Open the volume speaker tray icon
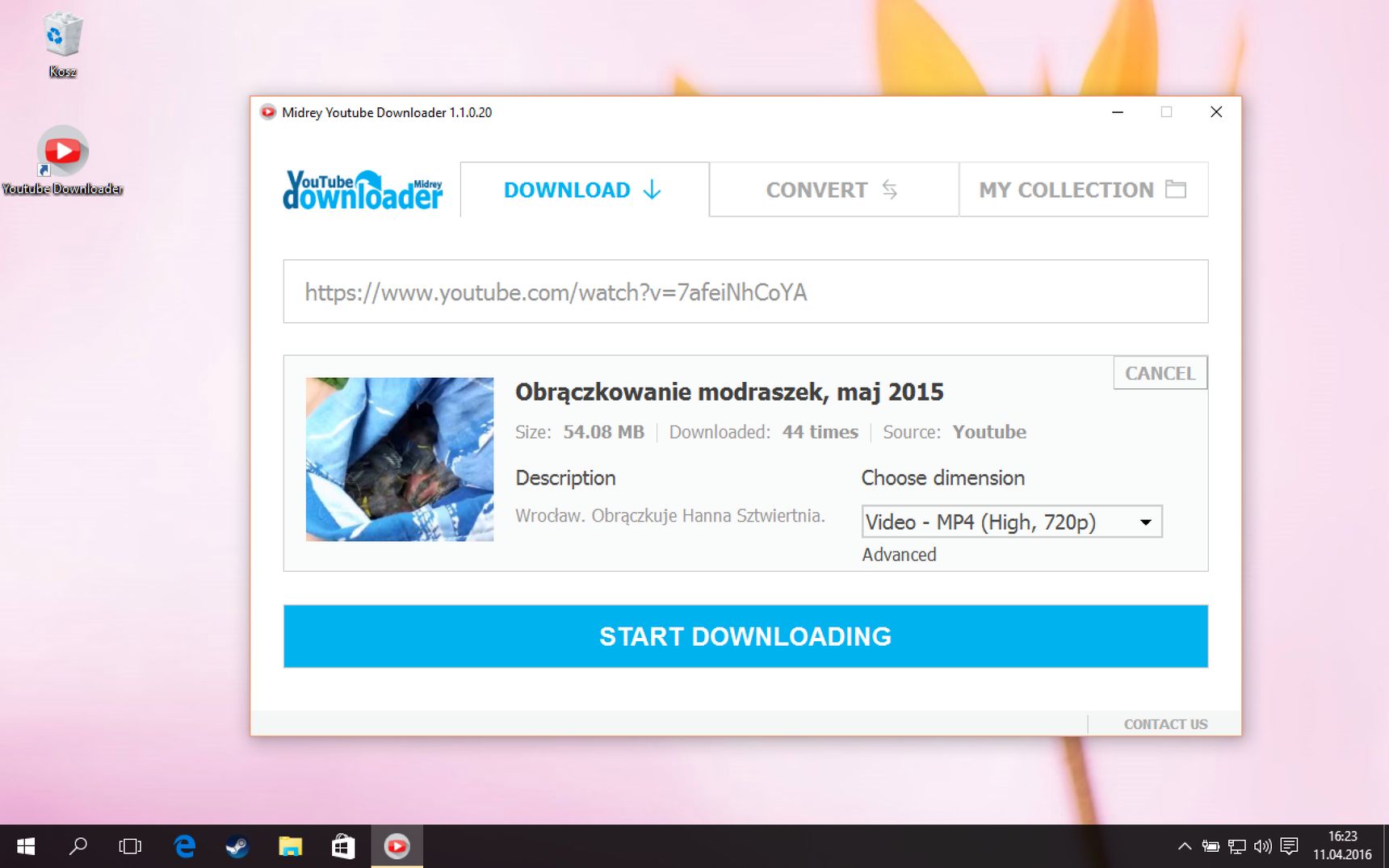This screenshot has height=868, width=1389. (x=1262, y=846)
